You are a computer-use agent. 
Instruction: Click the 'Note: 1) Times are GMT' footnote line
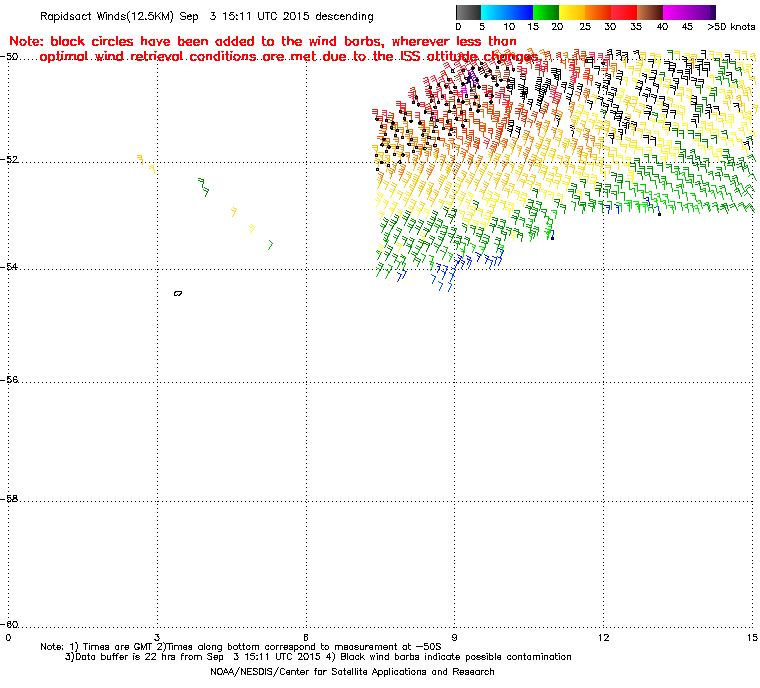[241, 647]
